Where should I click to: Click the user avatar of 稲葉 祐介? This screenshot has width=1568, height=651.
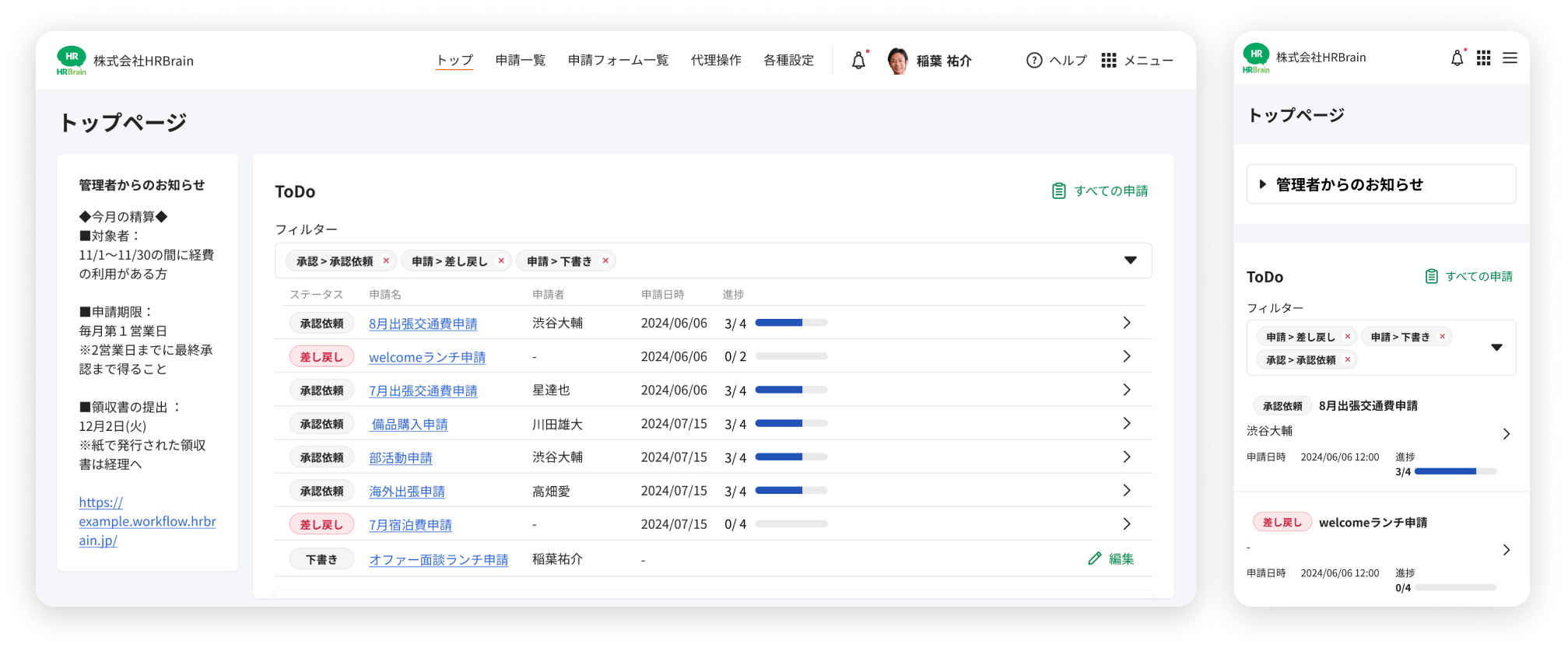(x=897, y=61)
